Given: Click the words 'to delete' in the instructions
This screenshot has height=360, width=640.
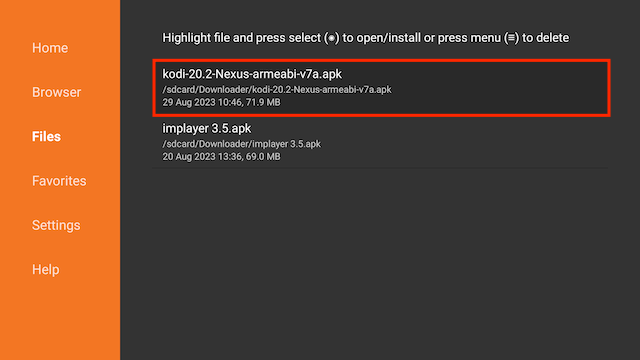Looking at the screenshot, I should click(545, 38).
